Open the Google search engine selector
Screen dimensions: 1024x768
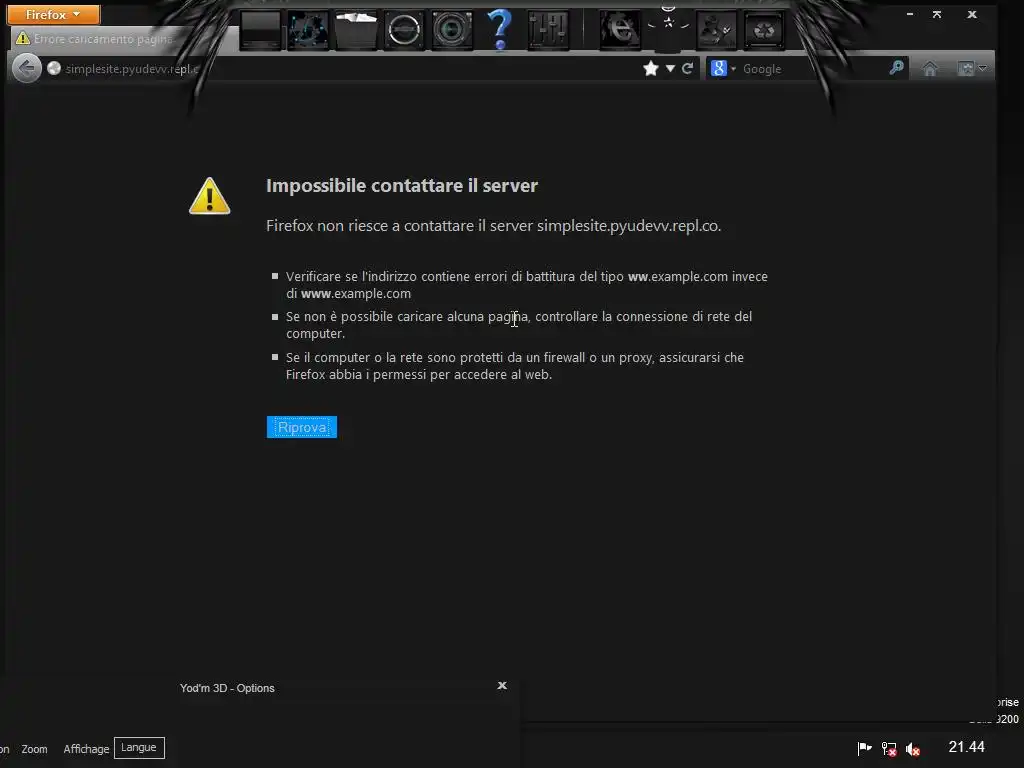(723, 69)
